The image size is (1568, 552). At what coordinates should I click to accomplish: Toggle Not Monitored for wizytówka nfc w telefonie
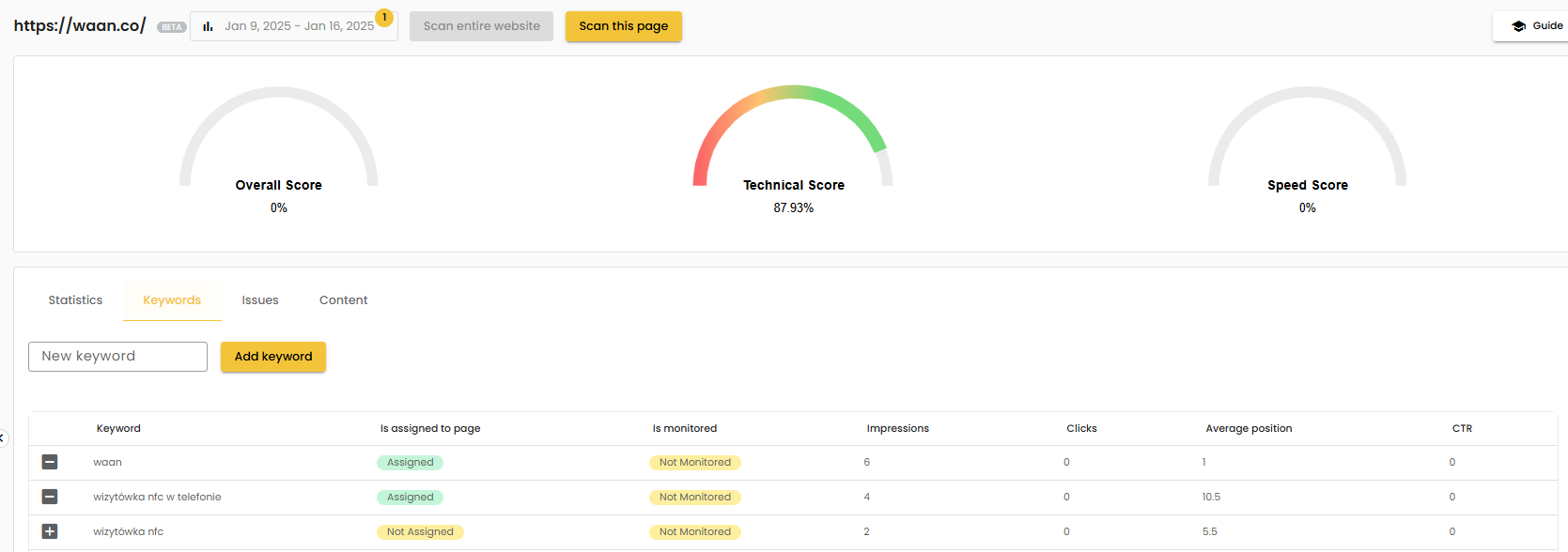tap(695, 498)
